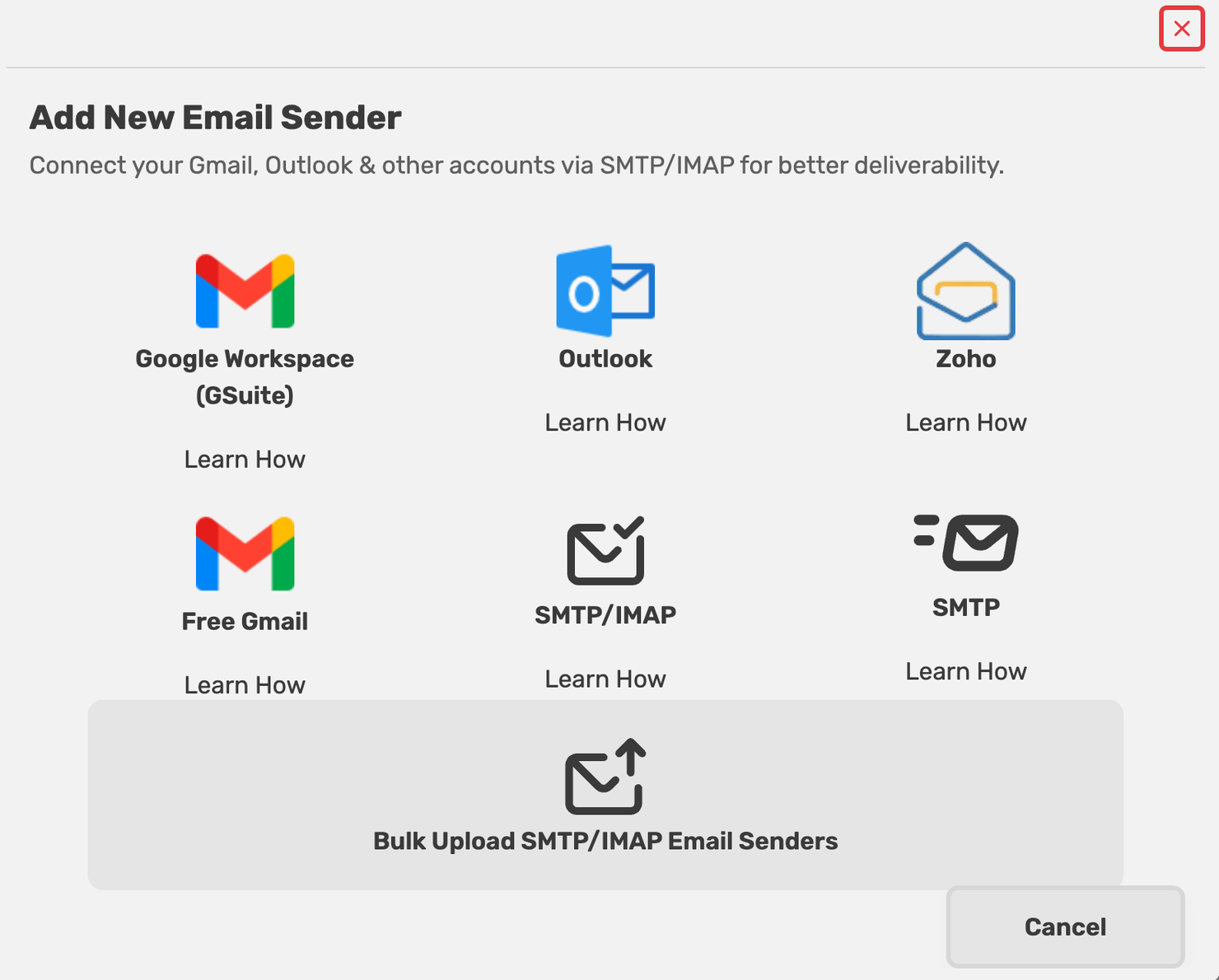This screenshot has height=980, width=1219.
Task: Click the Free Gmail label text
Action: [245, 622]
